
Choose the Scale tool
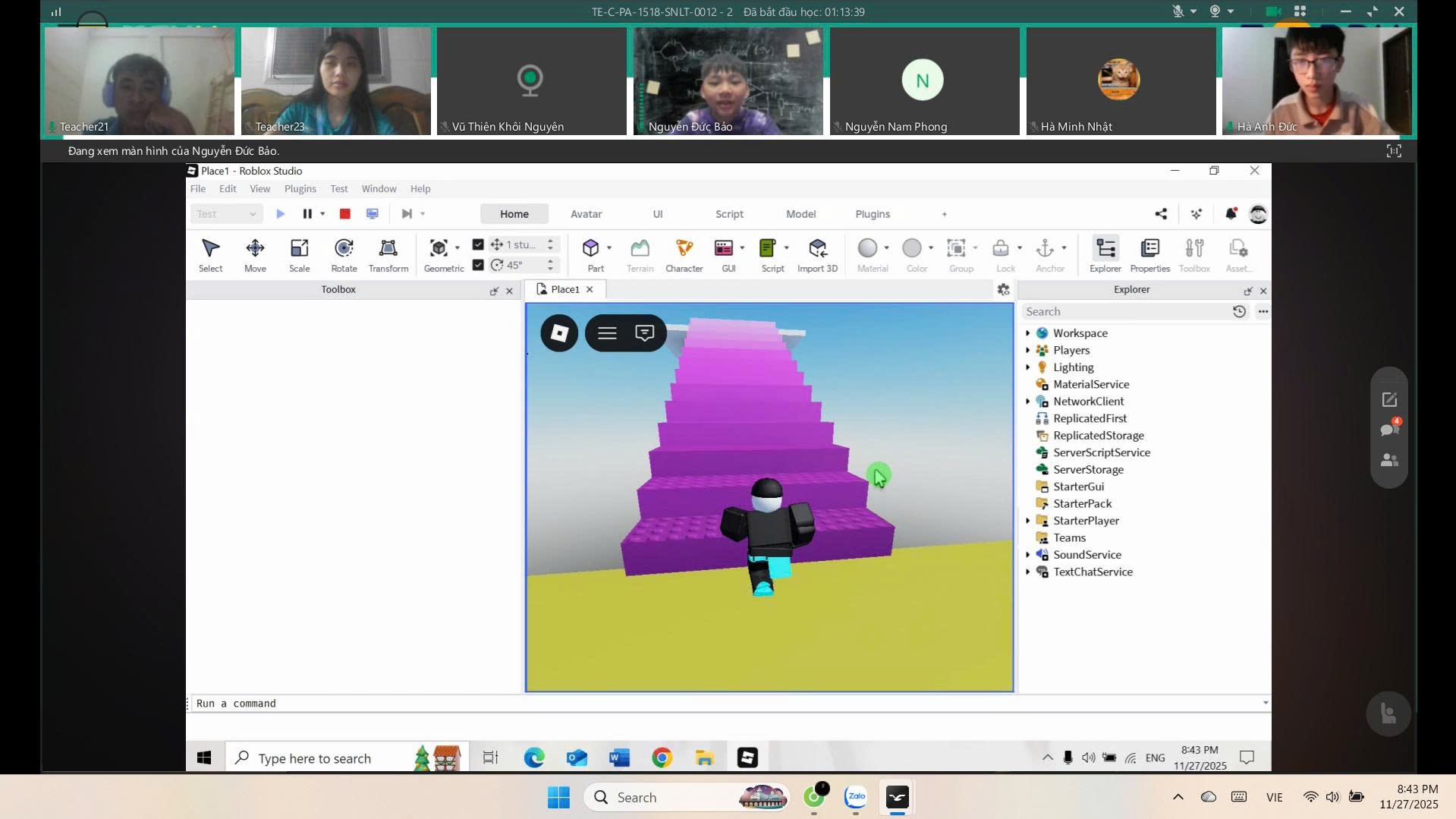point(299,254)
